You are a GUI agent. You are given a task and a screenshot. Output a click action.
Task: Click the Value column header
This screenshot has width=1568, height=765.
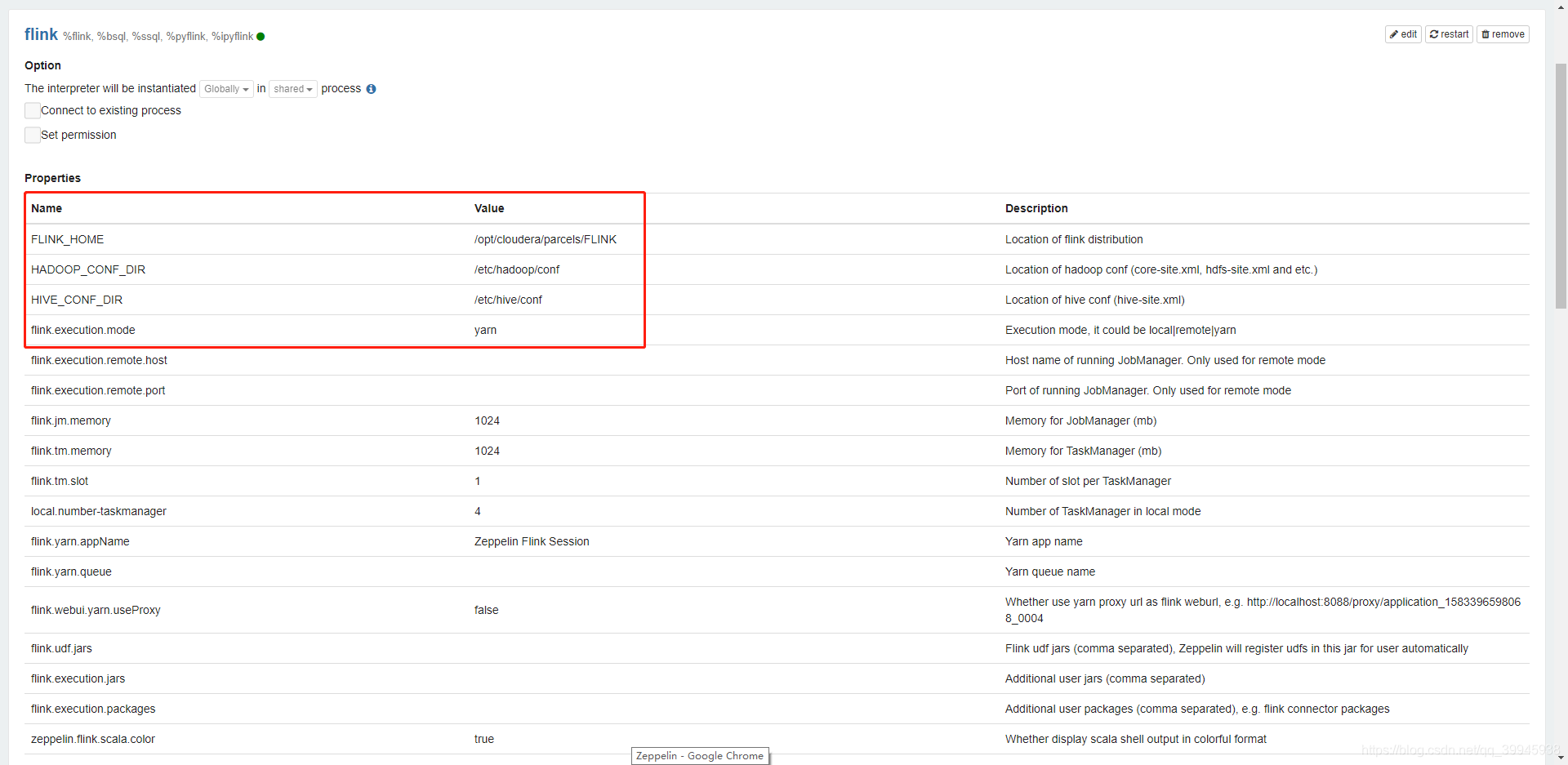tap(489, 208)
